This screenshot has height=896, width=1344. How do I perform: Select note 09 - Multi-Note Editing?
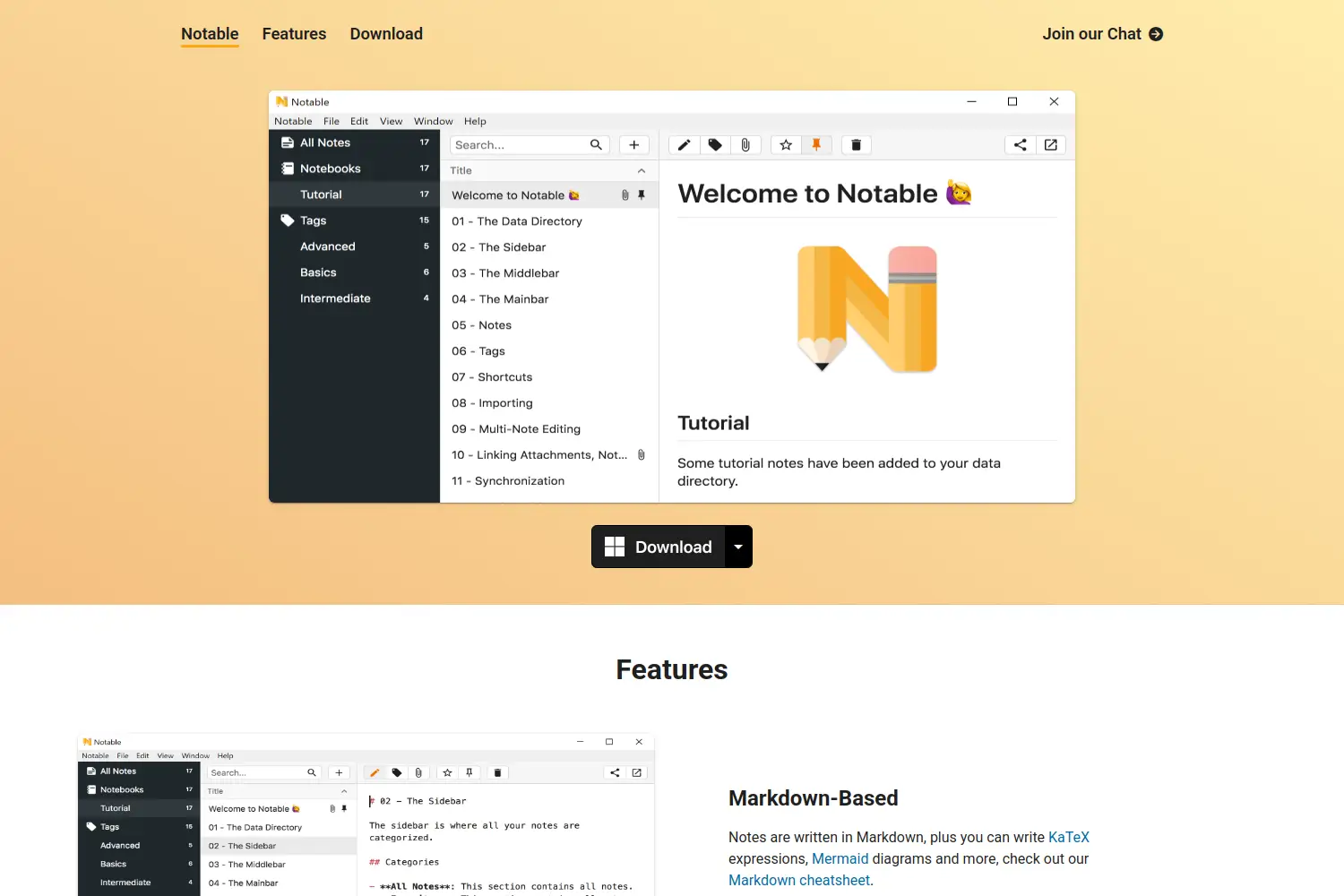tap(549, 429)
